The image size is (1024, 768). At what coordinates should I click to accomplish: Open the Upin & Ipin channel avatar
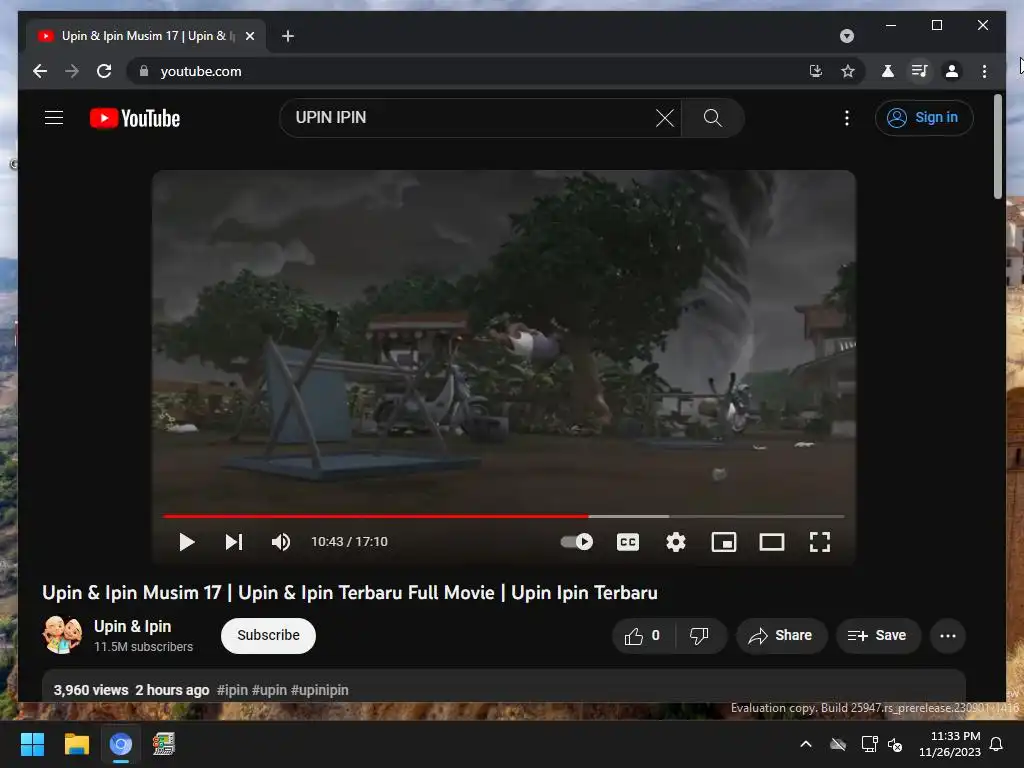(63, 635)
